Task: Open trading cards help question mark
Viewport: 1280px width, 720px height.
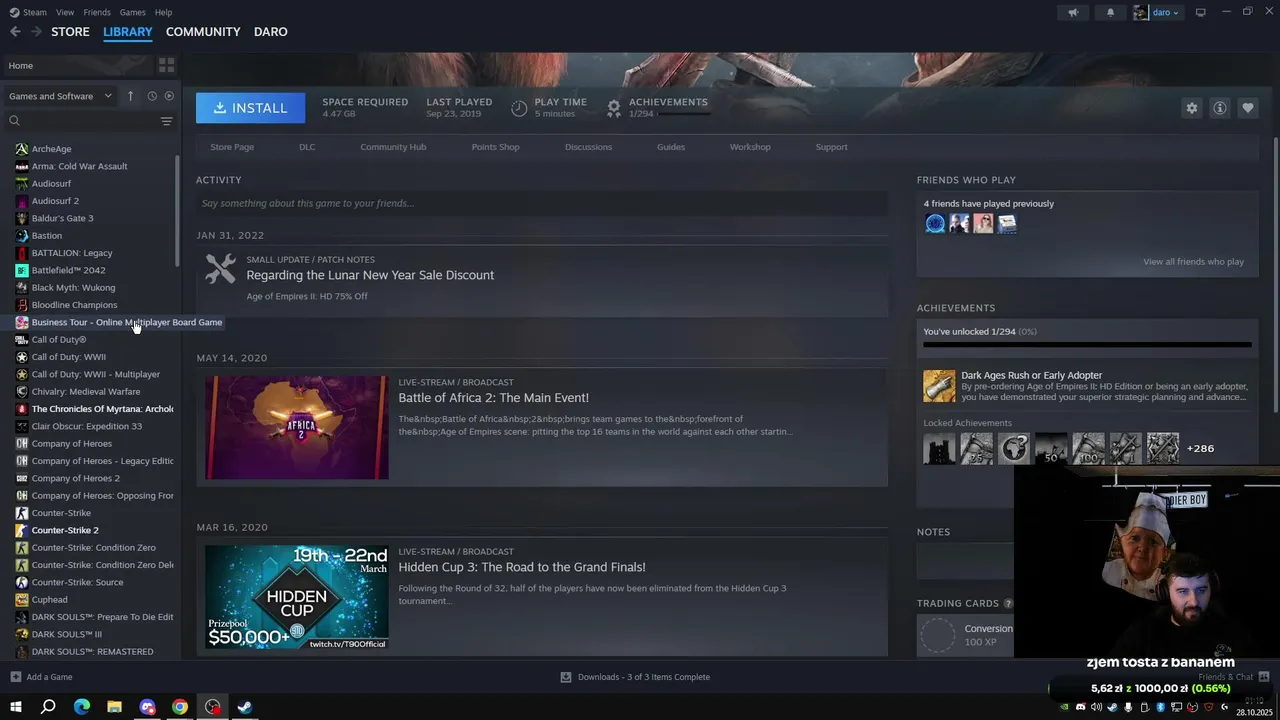Action: tap(1008, 604)
